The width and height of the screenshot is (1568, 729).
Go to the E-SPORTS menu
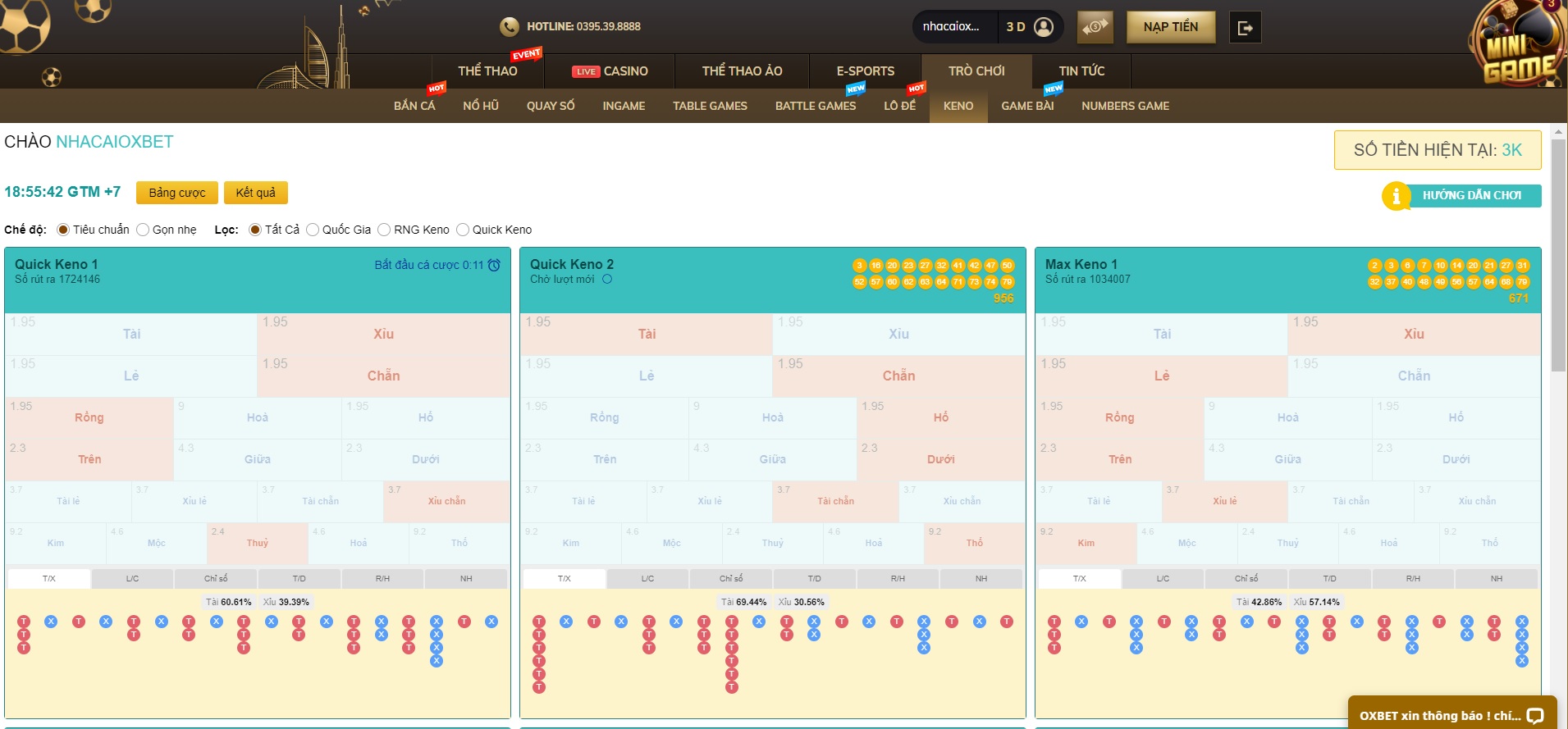(x=865, y=71)
